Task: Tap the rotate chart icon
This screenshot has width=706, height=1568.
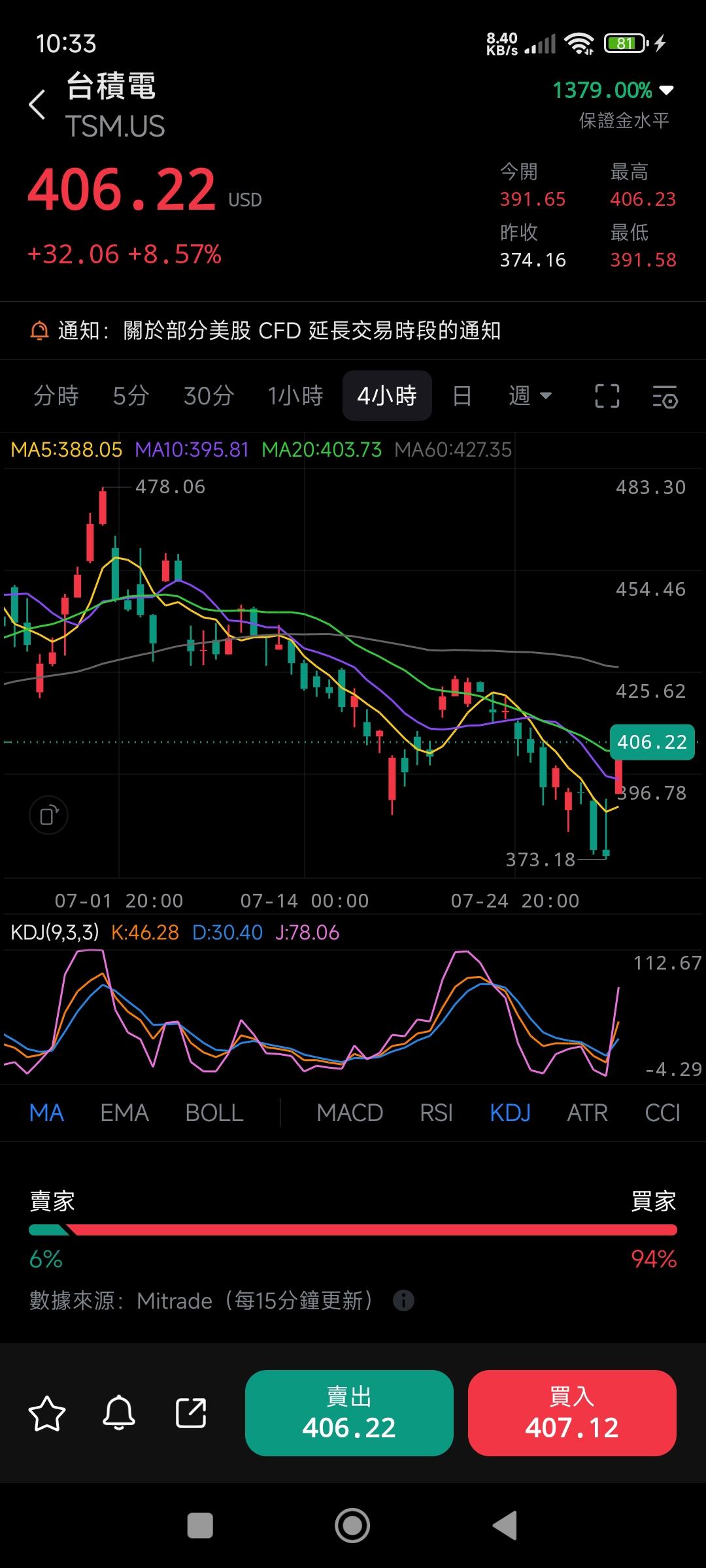Action: (x=49, y=815)
